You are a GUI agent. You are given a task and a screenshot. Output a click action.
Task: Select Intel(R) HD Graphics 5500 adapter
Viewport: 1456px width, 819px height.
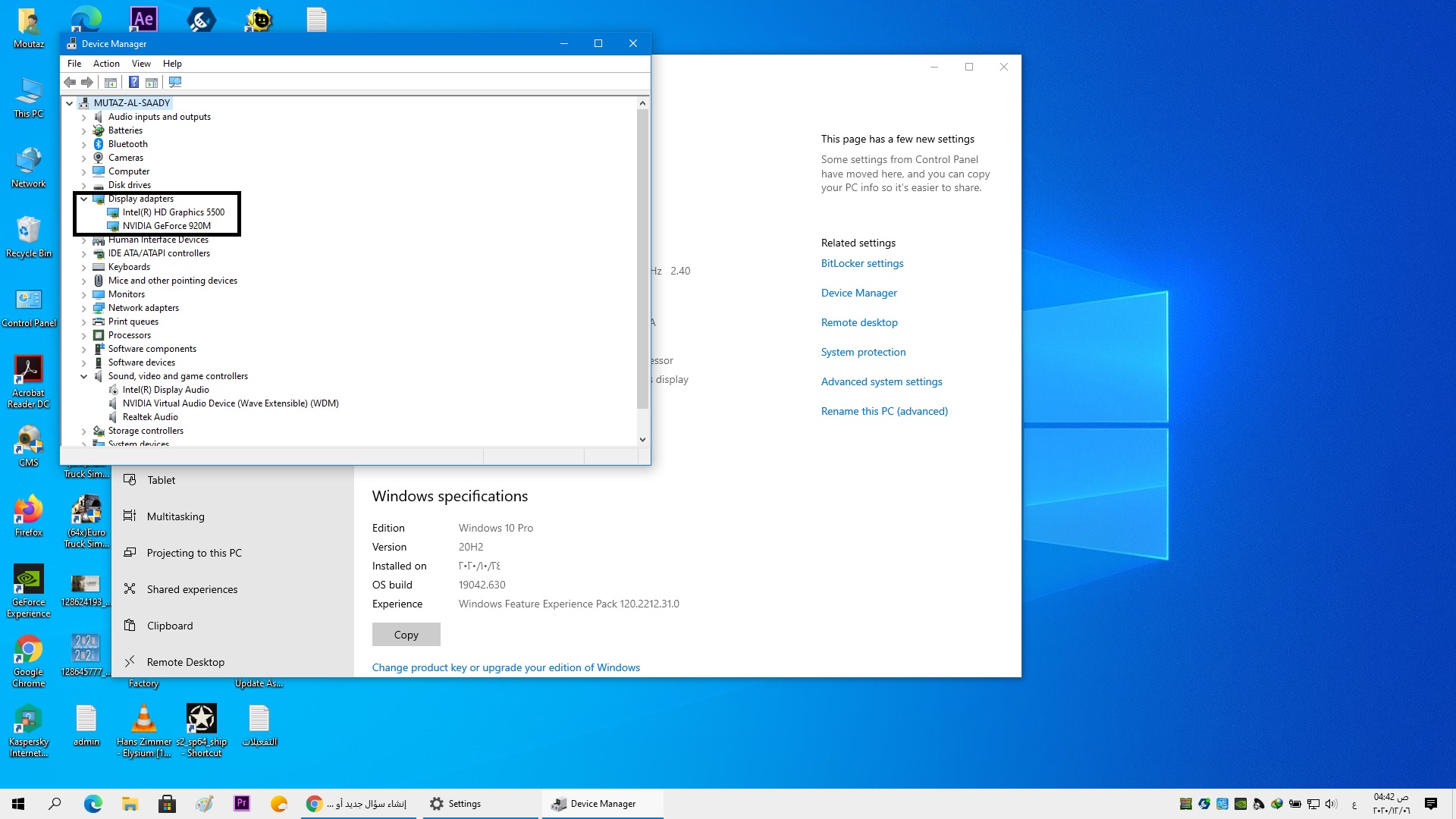click(173, 212)
